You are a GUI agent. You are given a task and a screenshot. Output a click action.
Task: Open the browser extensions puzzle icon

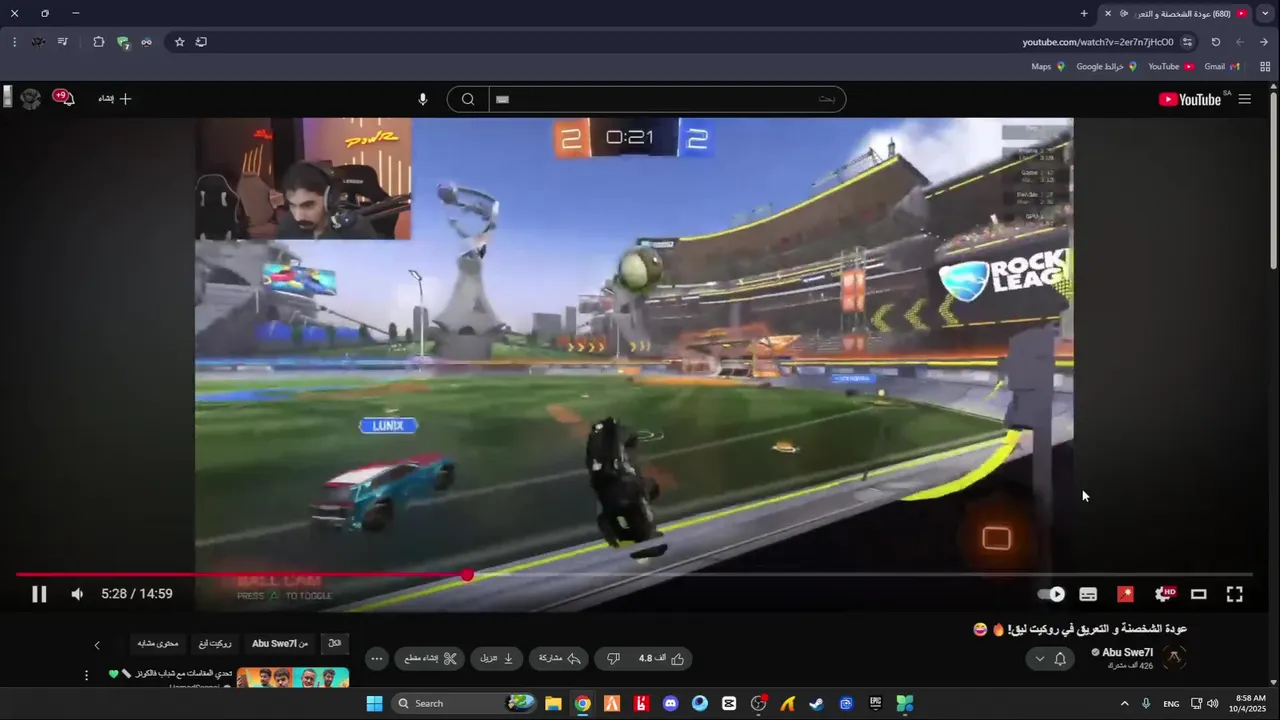click(98, 42)
